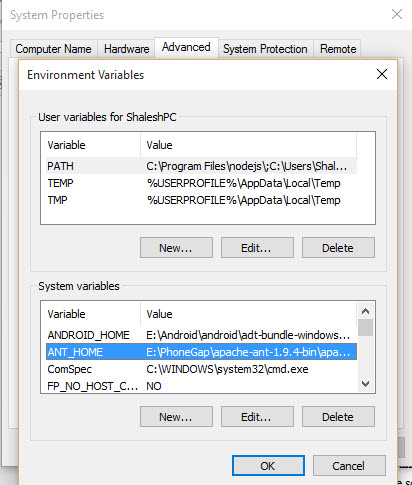Viewport: 412px width, 485px height.
Task: Edit the selected user variable
Action: click(257, 248)
